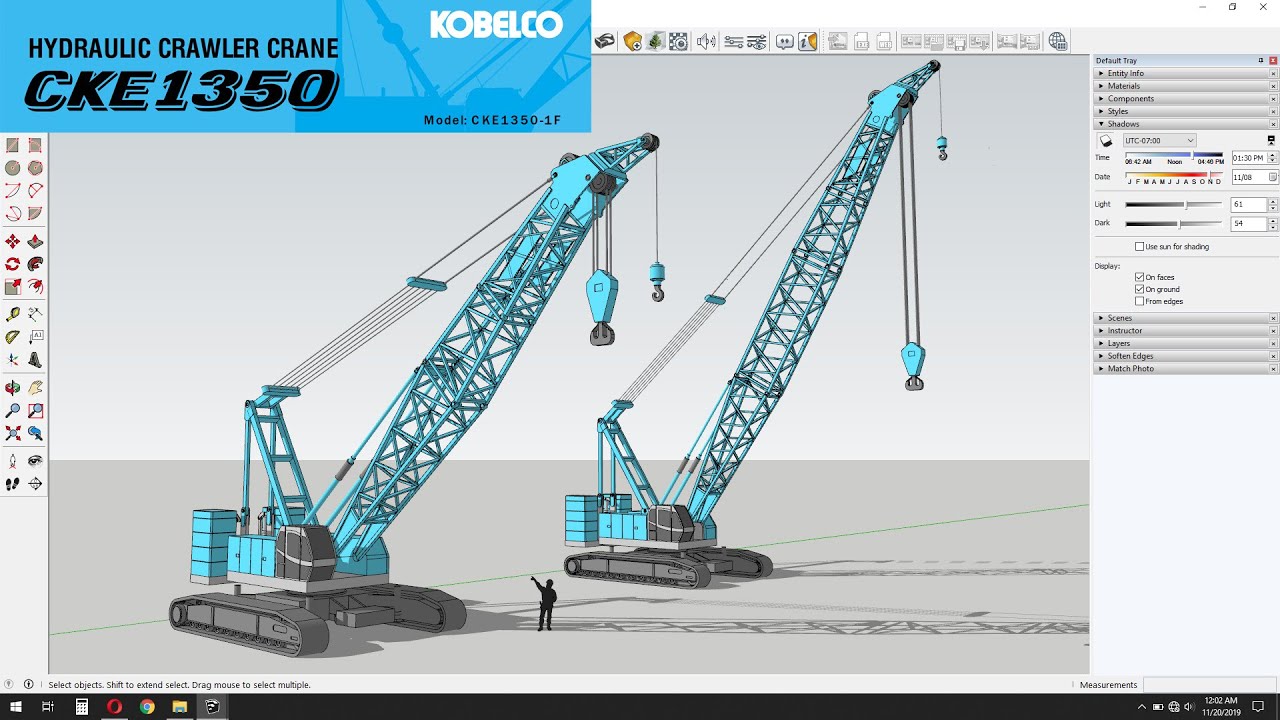
Task: Open Chrome from the taskbar
Action: (x=147, y=707)
